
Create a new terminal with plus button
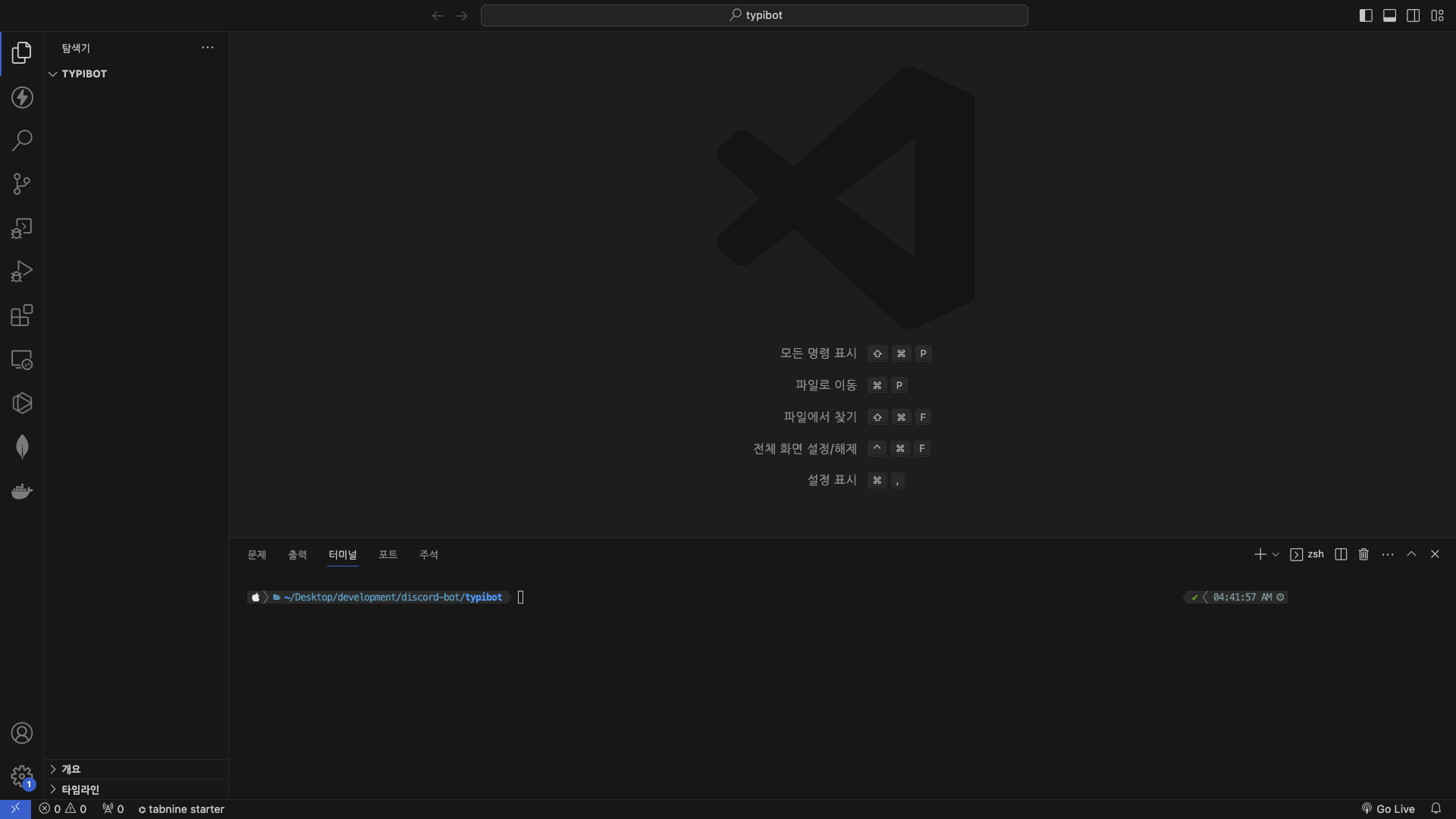coord(1260,554)
